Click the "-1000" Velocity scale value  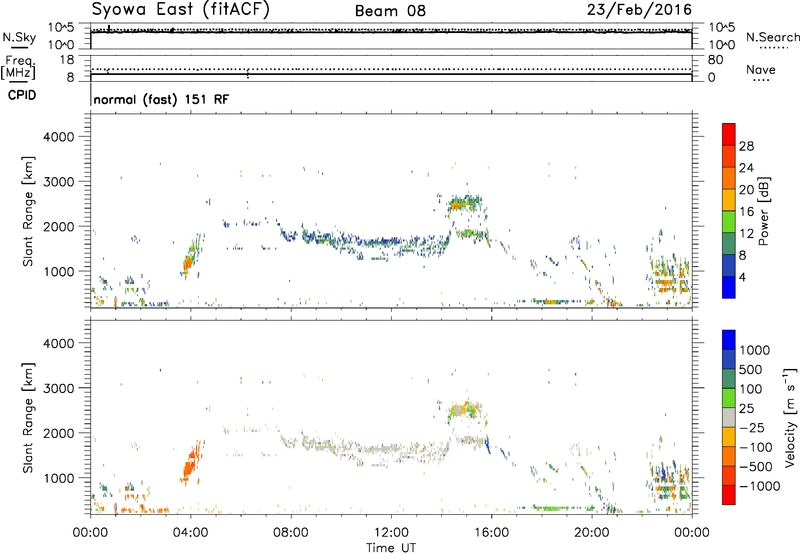point(759,486)
